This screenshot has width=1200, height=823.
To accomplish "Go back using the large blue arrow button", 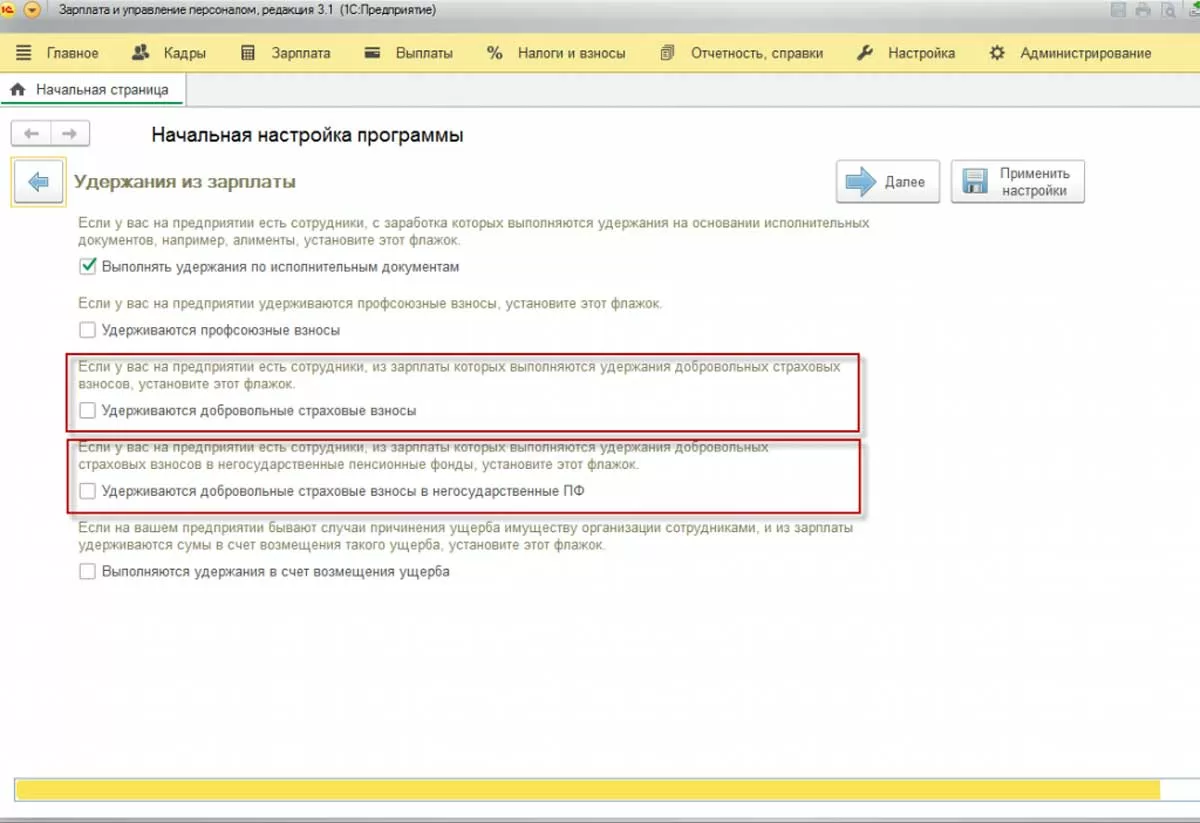I will point(38,182).
